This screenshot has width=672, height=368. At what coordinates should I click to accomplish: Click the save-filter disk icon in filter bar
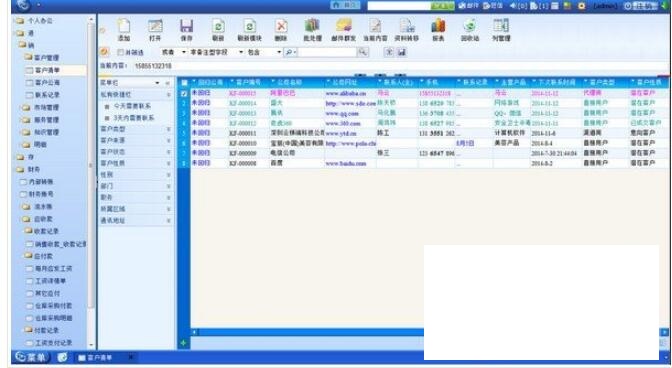[402, 52]
